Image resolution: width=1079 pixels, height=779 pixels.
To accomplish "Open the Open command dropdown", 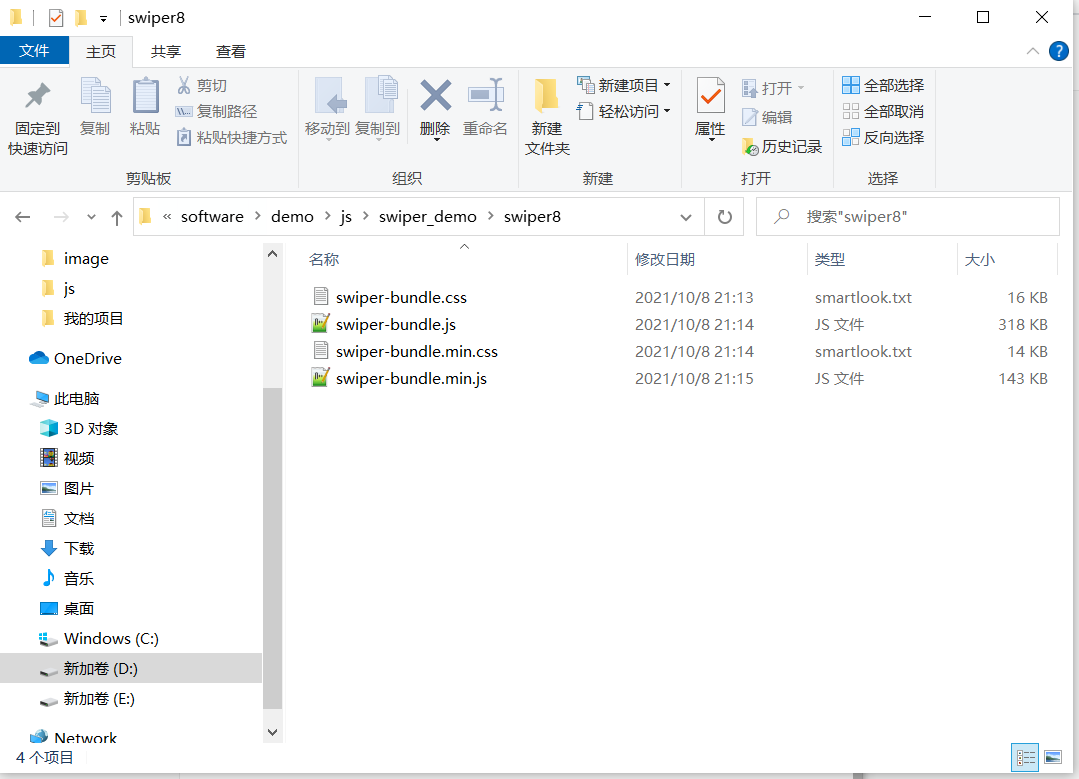I will 773,88.
